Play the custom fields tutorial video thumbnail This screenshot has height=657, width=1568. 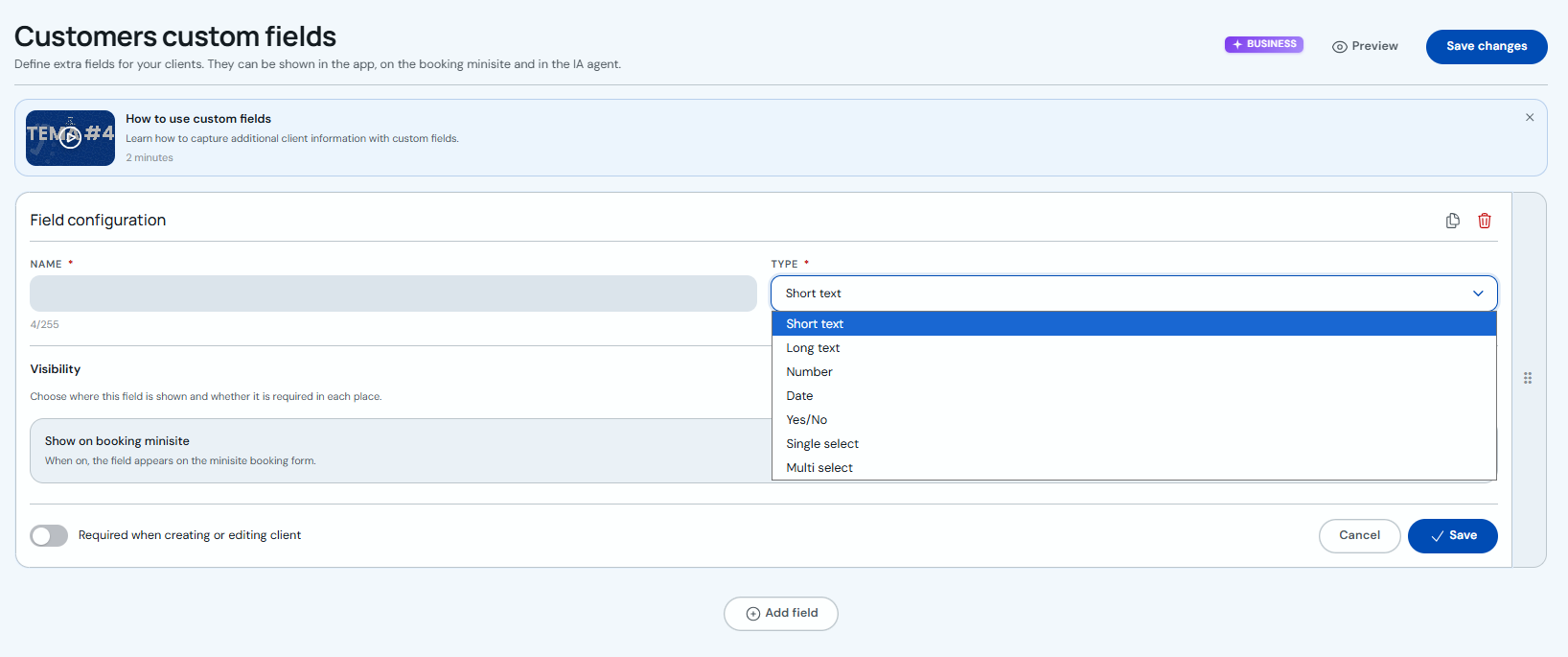pyautogui.click(x=70, y=138)
